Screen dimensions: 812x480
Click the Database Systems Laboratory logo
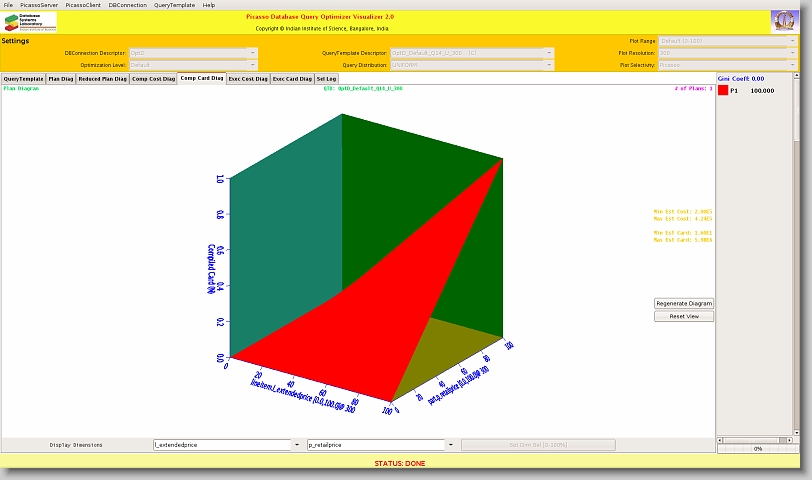pos(30,22)
